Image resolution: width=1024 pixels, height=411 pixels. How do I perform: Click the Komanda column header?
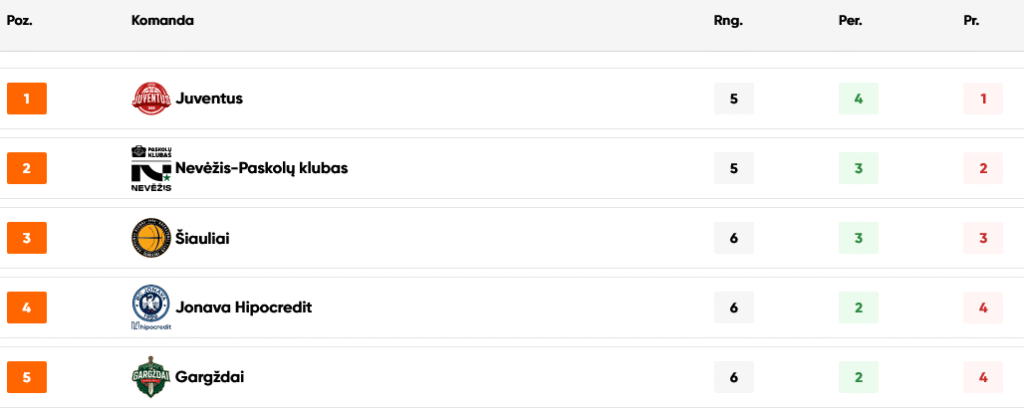[x=162, y=20]
